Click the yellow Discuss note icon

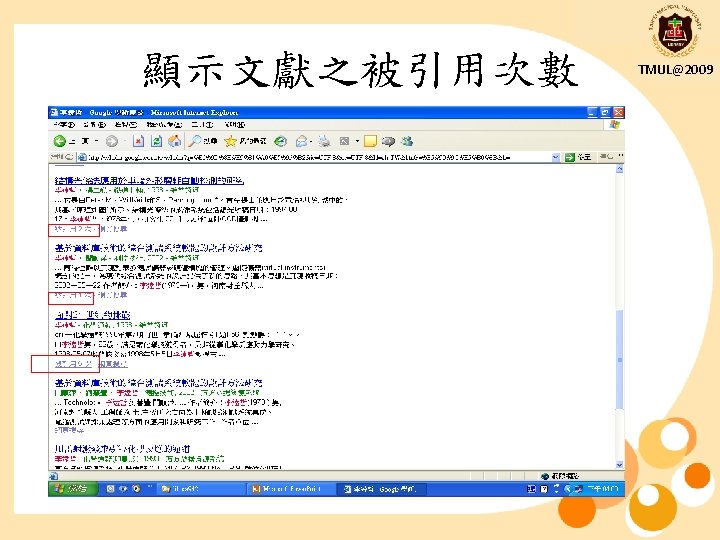pyautogui.click(x=370, y=141)
